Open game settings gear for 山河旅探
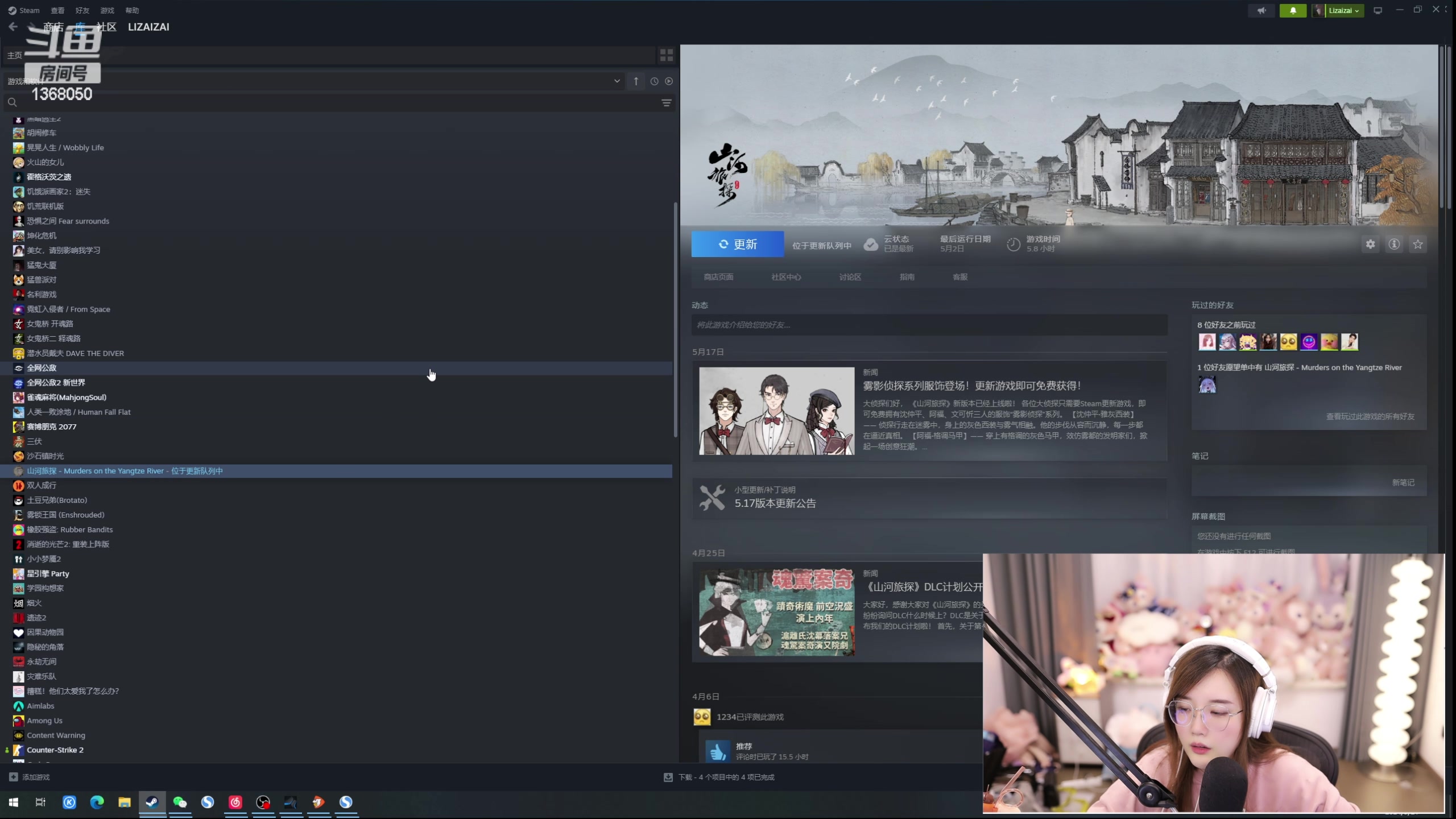Viewport: 1456px width, 819px height. pos(1370,244)
